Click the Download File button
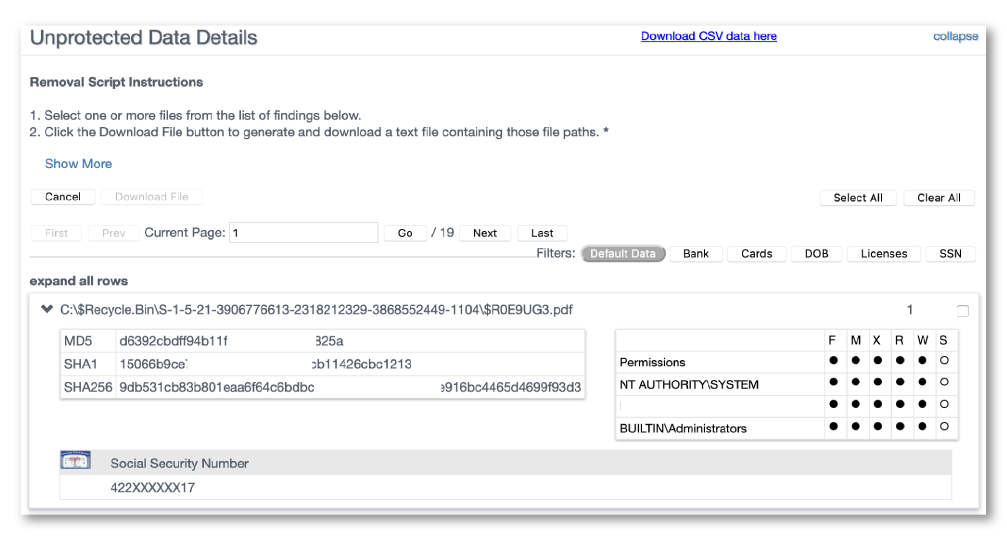 (x=152, y=196)
